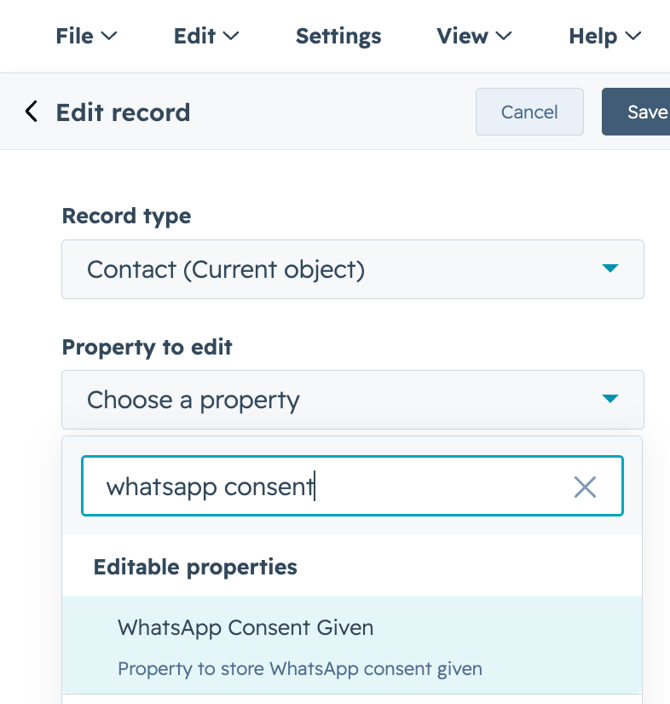Image resolution: width=670 pixels, height=704 pixels.
Task: Click the chevron beside File
Action: (x=110, y=36)
